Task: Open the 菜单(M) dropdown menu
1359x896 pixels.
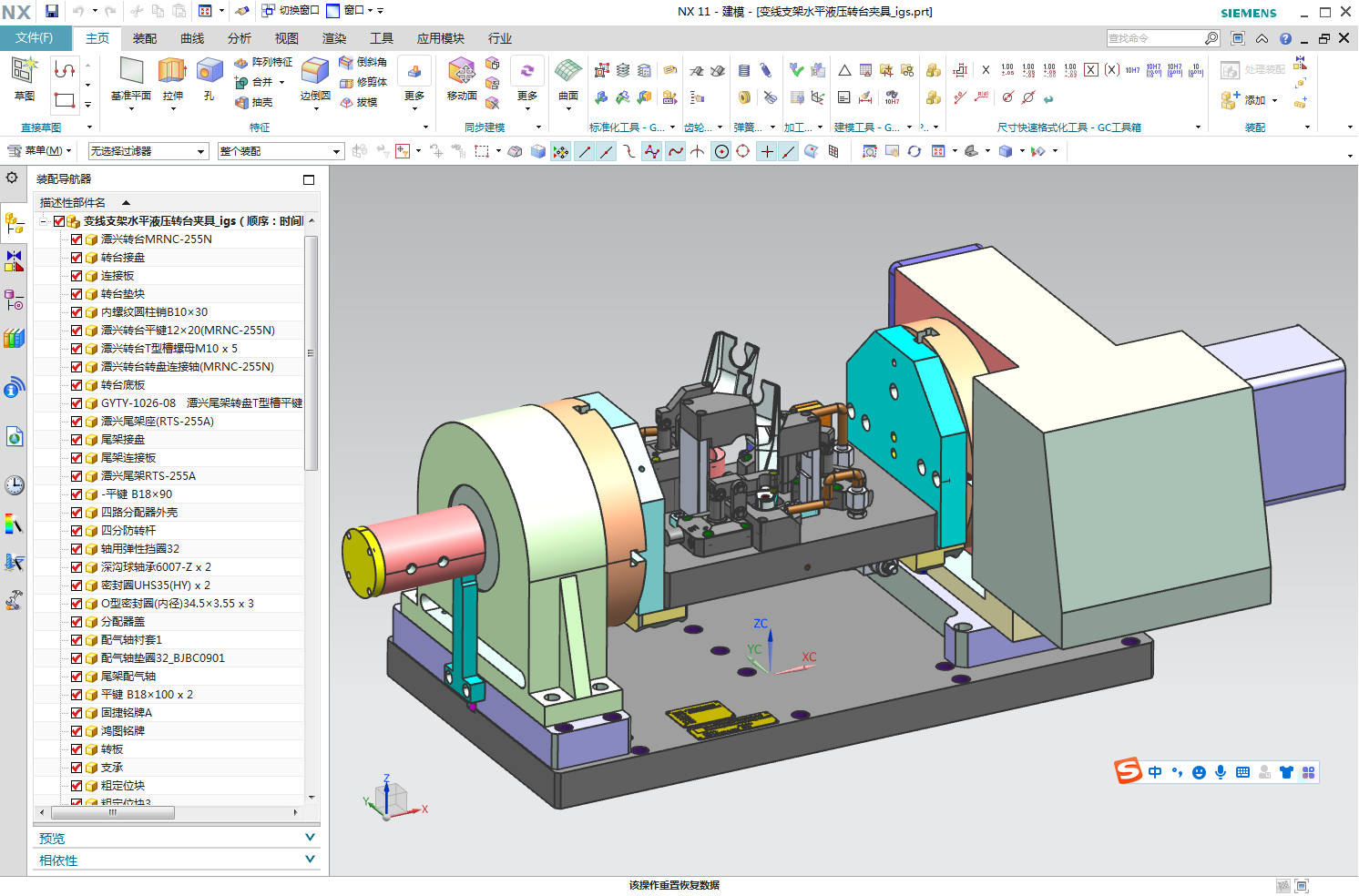Action: point(40,151)
